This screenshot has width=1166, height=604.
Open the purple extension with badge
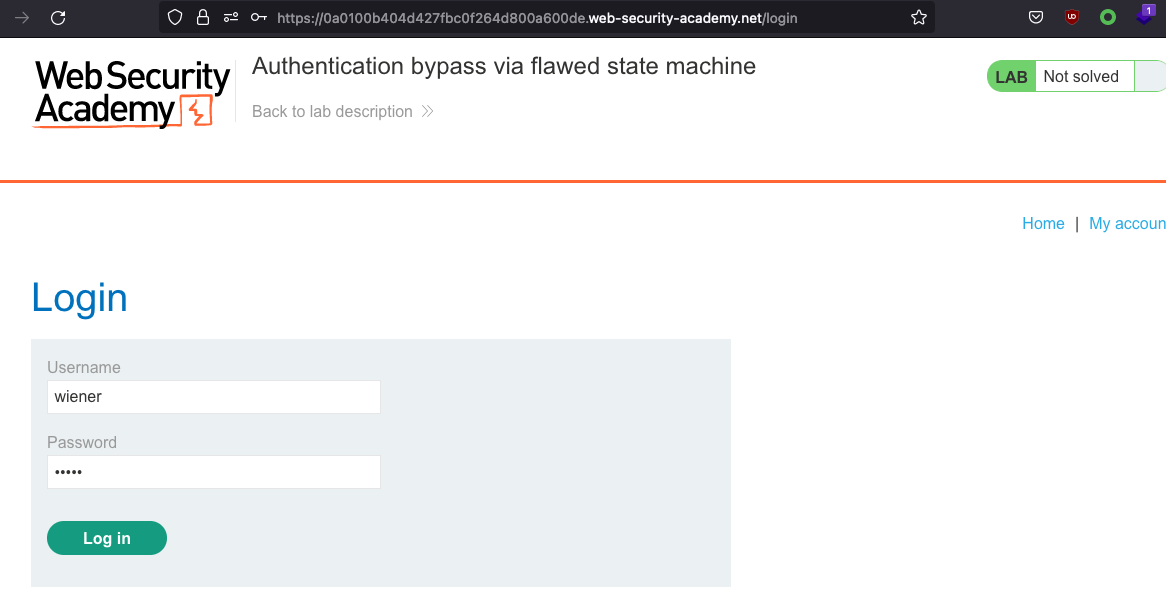pos(1143,15)
